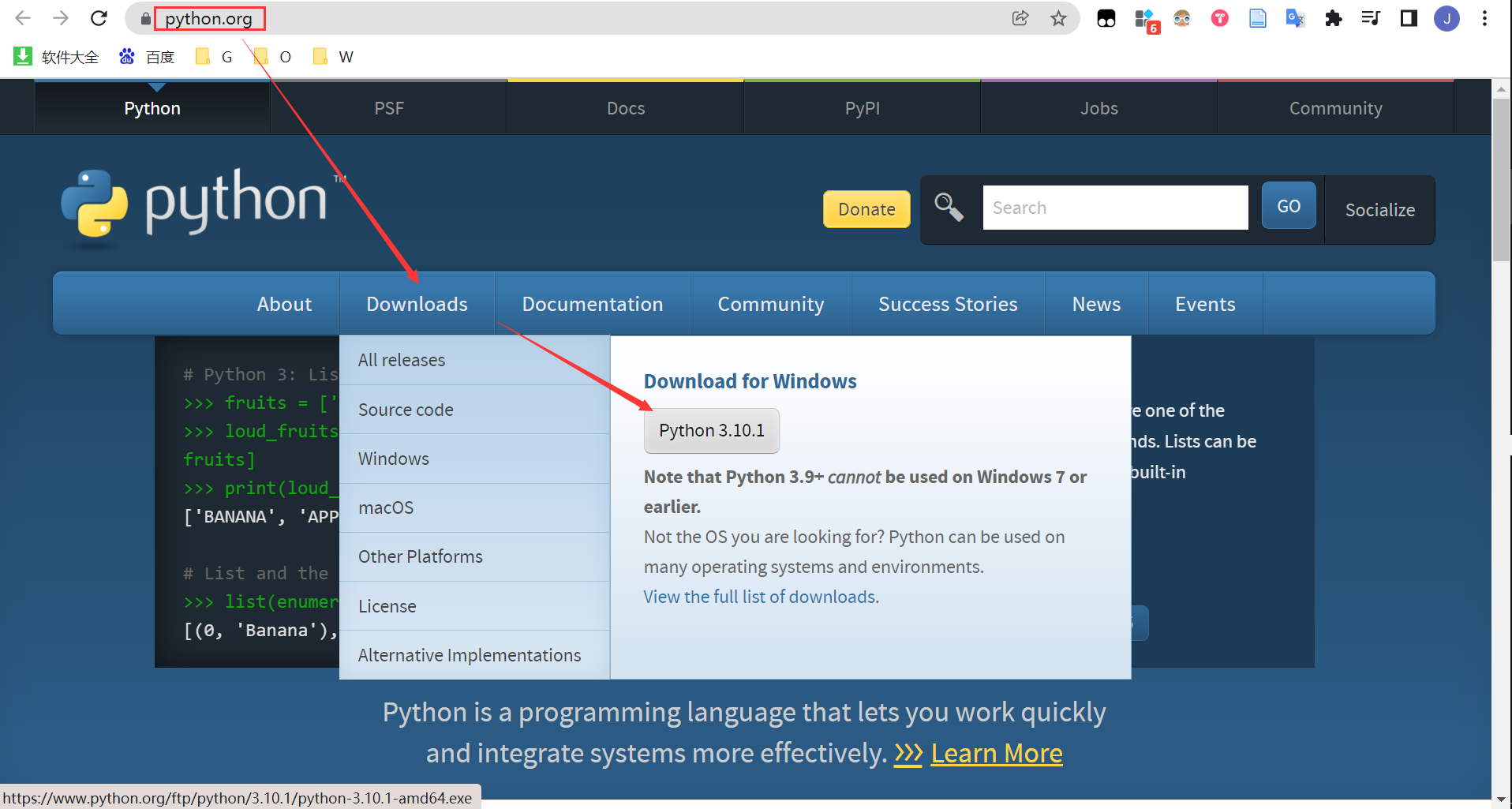The height and width of the screenshot is (809, 1512).
Task: Open the Google Translate extension icon
Action: pos(1295,18)
